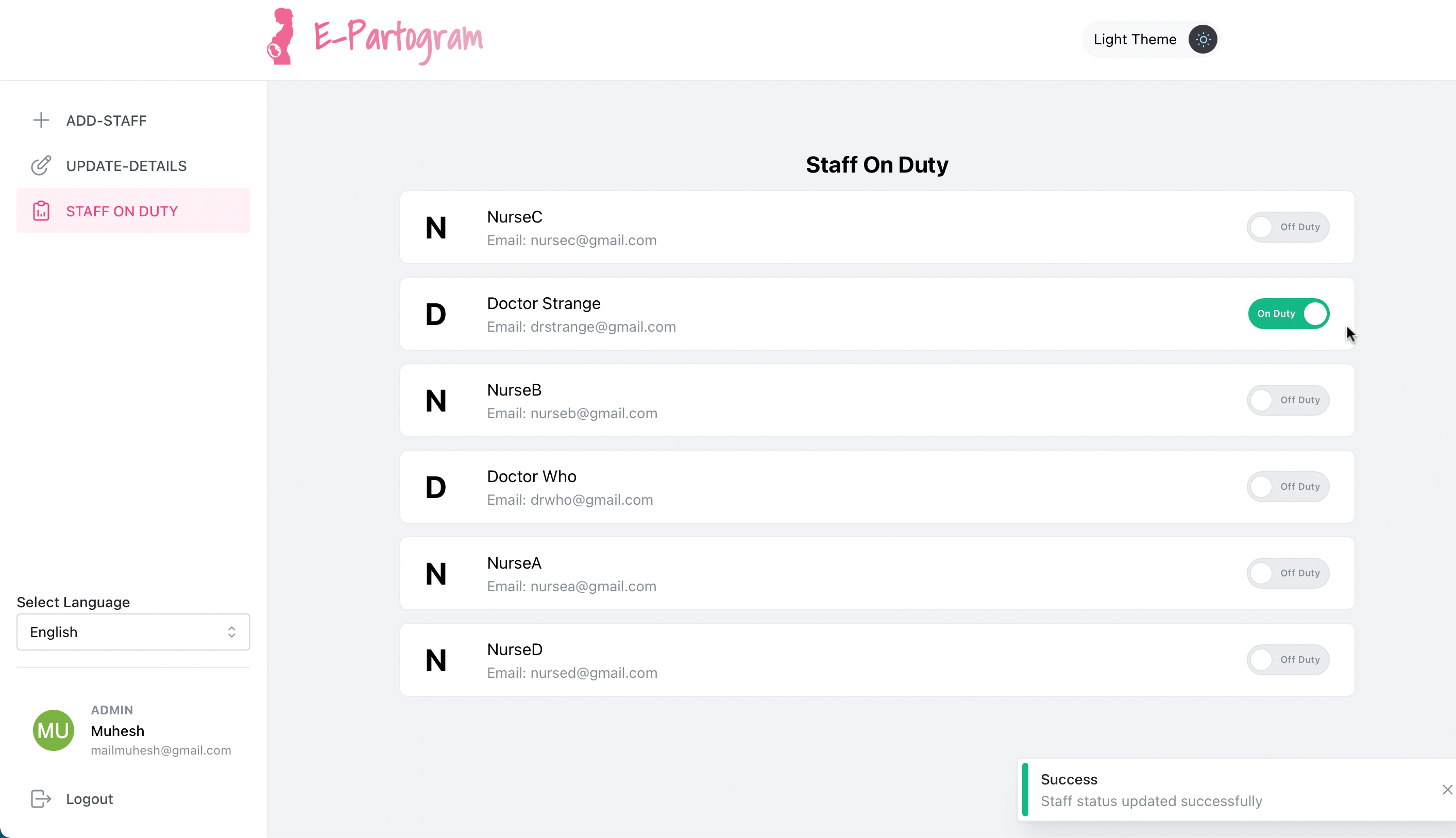Toggle NurseD's Off Duty switch
Screen dimensions: 1456x838
(x=1288, y=660)
